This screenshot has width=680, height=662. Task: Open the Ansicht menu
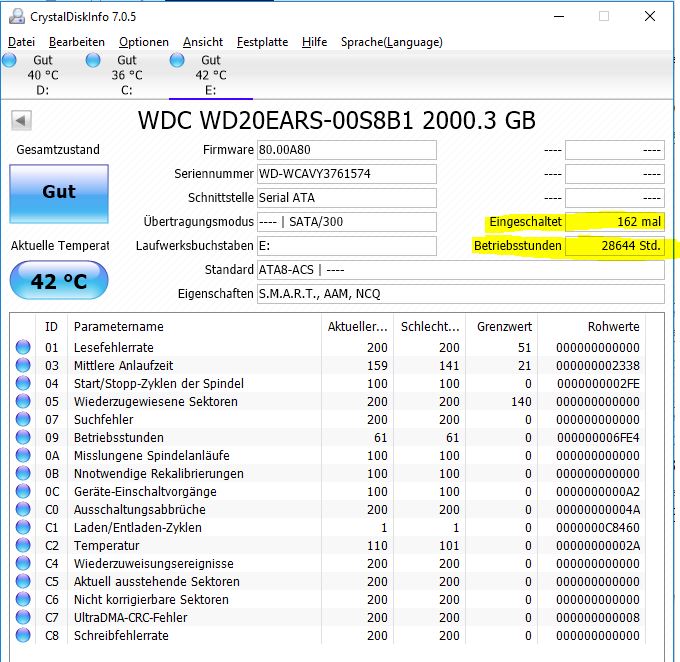(x=203, y=42)
